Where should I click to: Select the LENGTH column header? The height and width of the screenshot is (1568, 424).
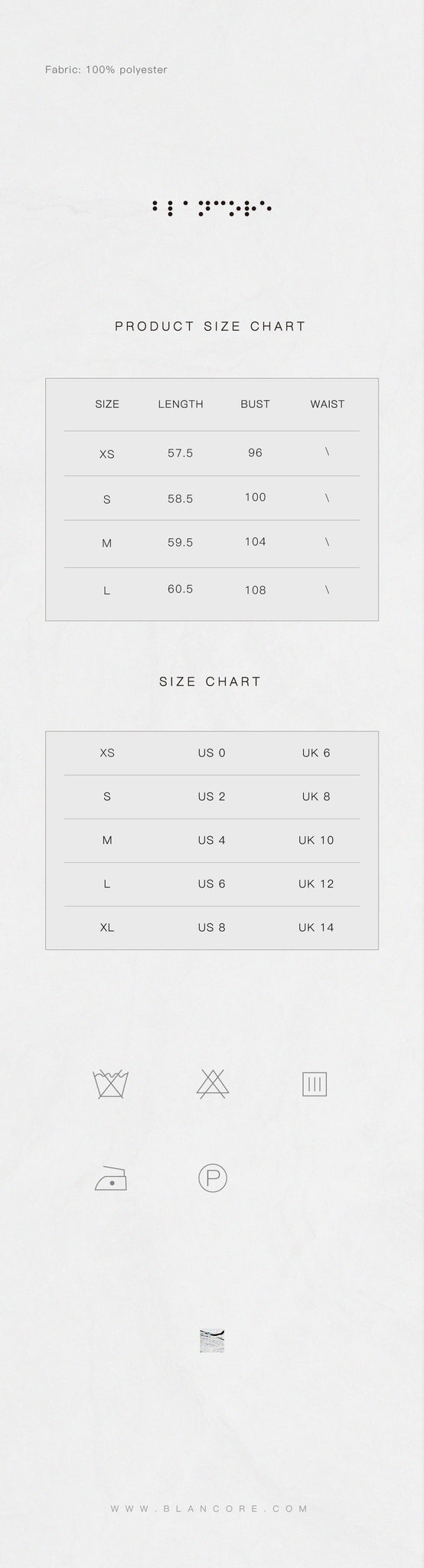pos(181,404)
